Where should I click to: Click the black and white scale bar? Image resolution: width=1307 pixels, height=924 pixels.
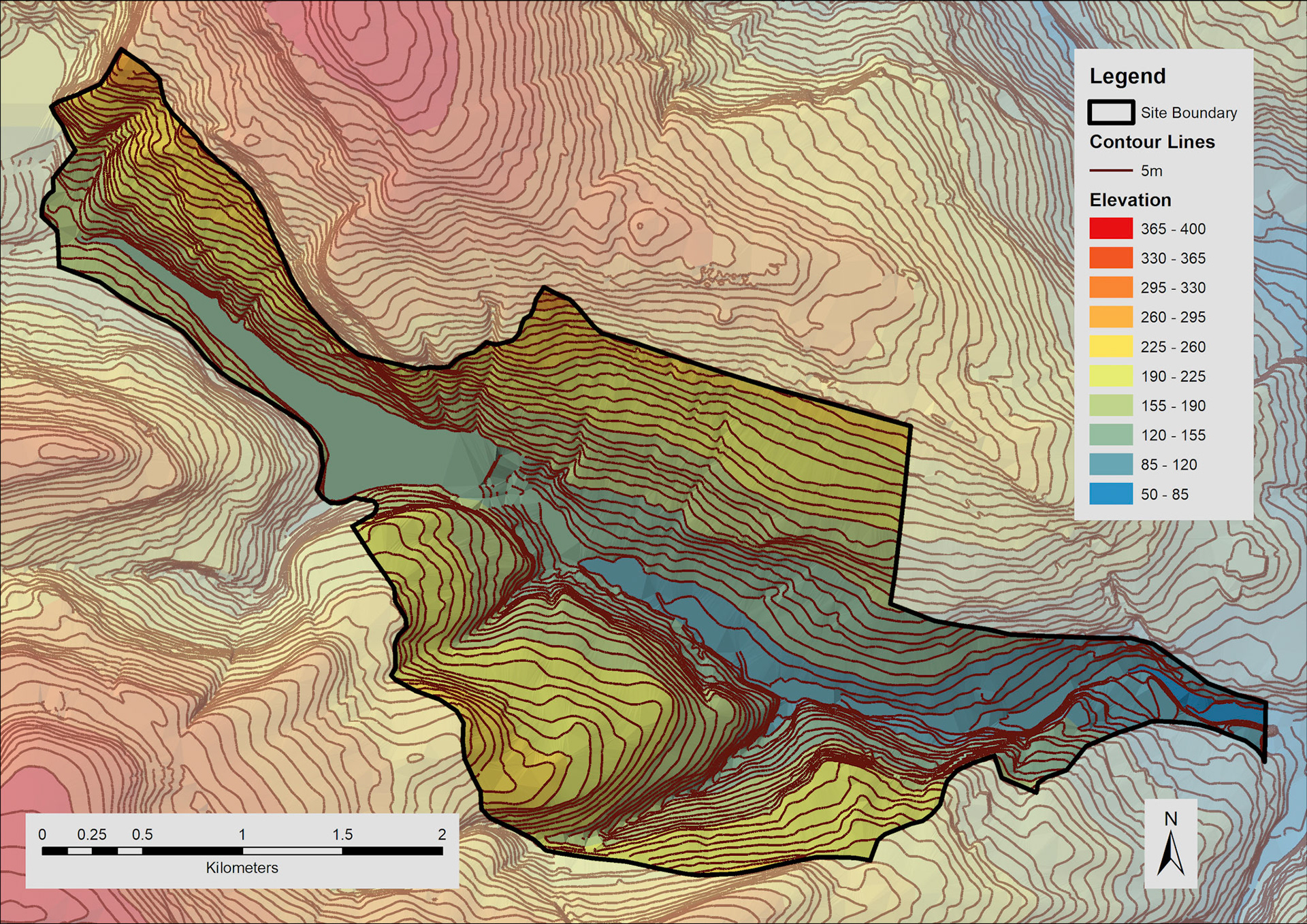242,851
